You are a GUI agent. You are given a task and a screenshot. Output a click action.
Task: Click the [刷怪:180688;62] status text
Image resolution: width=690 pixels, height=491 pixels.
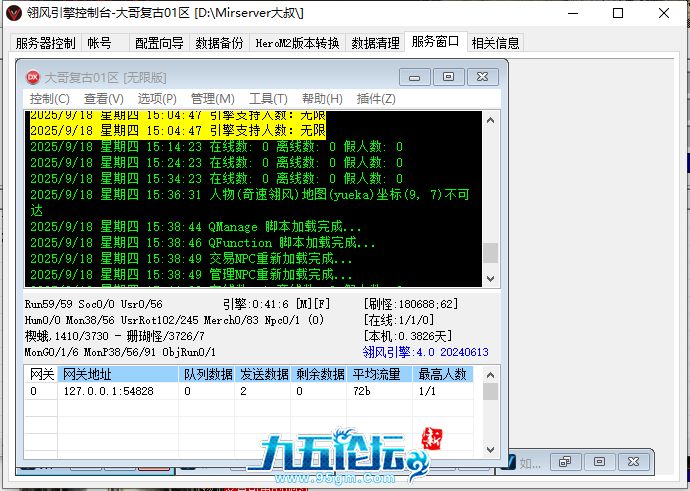click(x=411, y=304)
